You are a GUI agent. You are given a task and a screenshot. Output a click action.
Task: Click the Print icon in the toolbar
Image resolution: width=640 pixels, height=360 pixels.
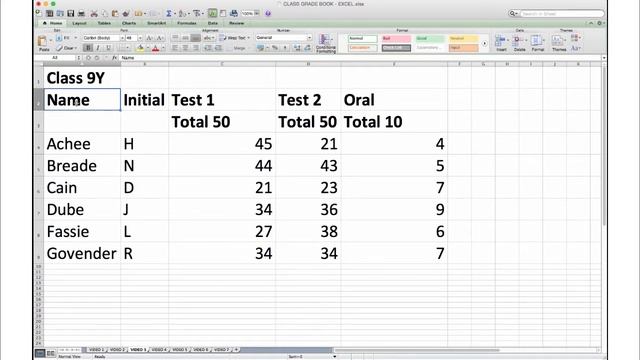(x=81, y=13)
